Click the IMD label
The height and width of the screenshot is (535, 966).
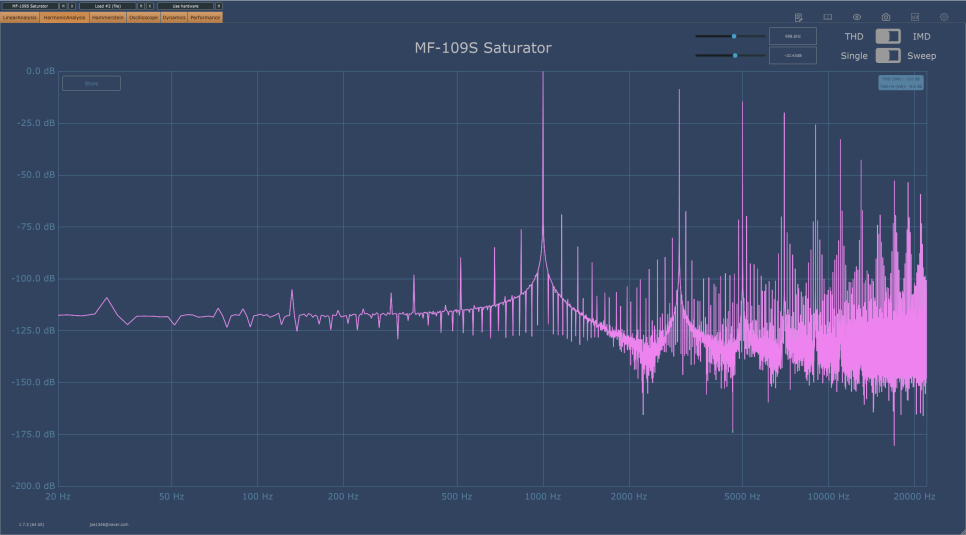921,36
